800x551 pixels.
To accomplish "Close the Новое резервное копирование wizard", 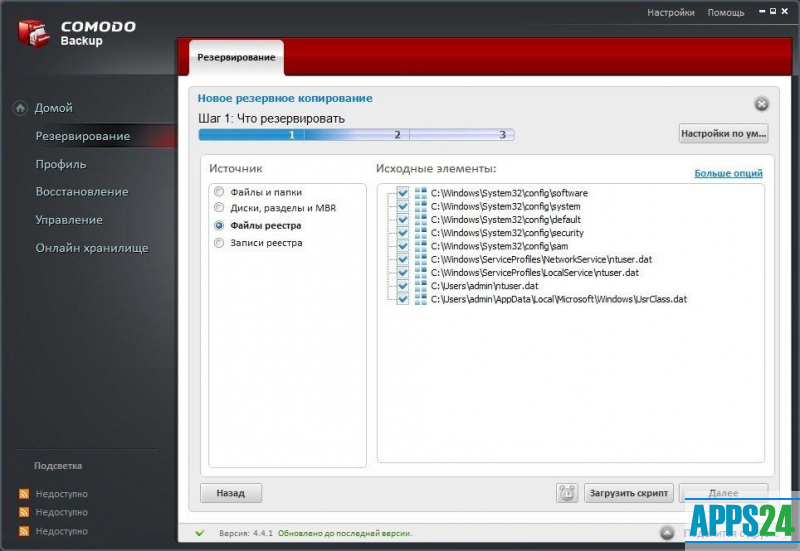I will [x=761, y=104].
